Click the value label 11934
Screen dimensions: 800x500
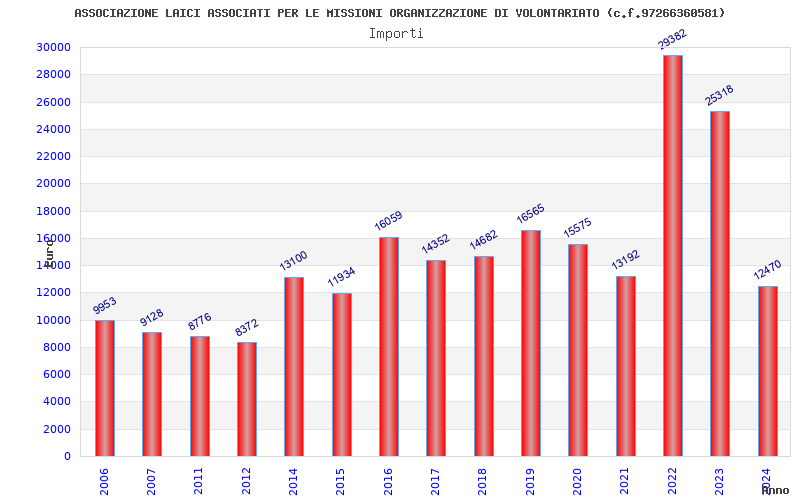341,277
